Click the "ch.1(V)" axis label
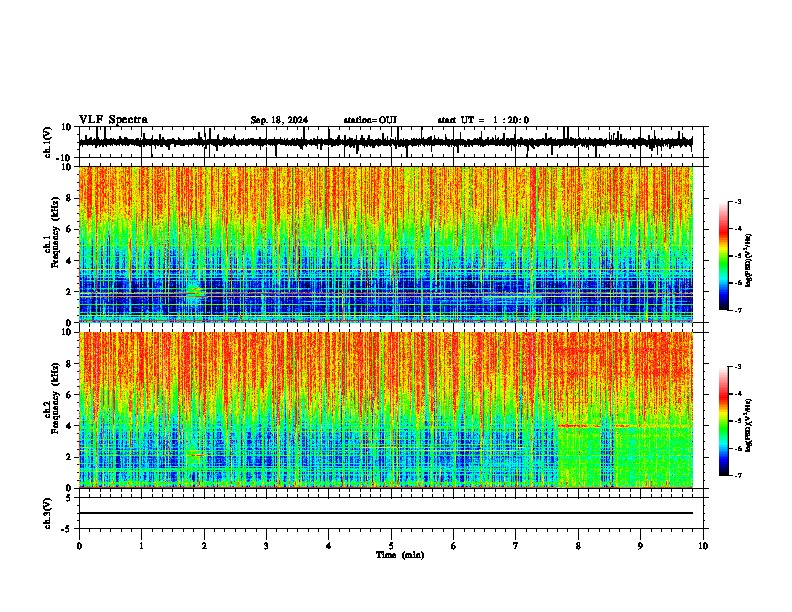 click(x=48, y=142)
